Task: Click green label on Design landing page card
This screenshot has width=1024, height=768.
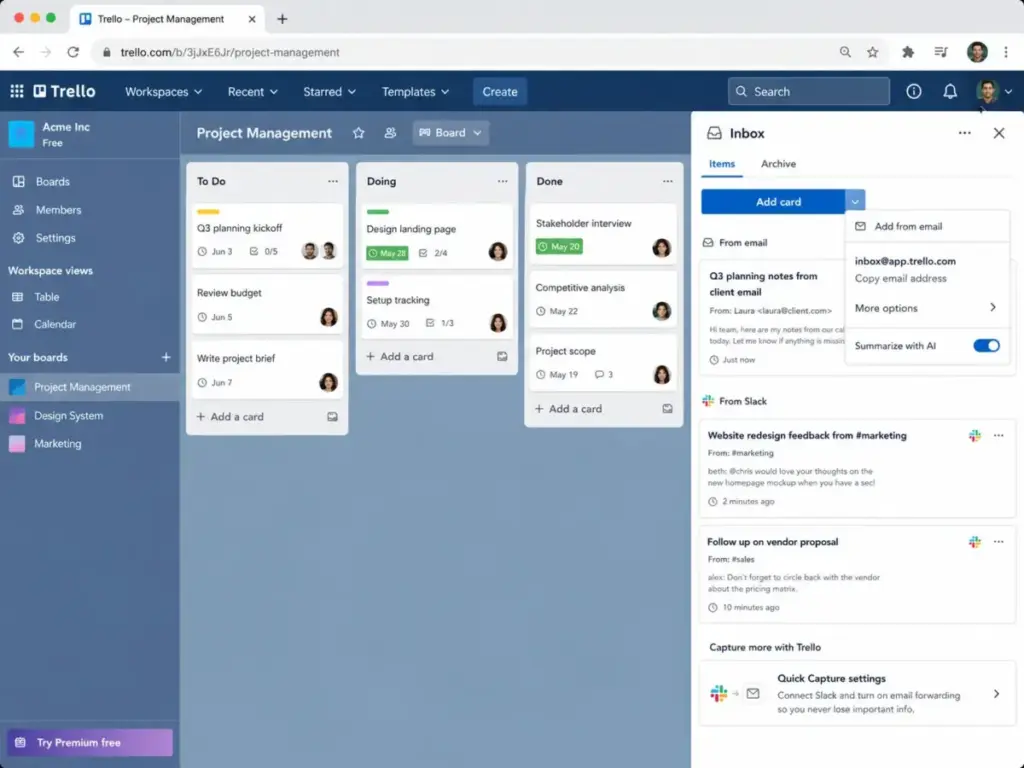Action: 377,212
